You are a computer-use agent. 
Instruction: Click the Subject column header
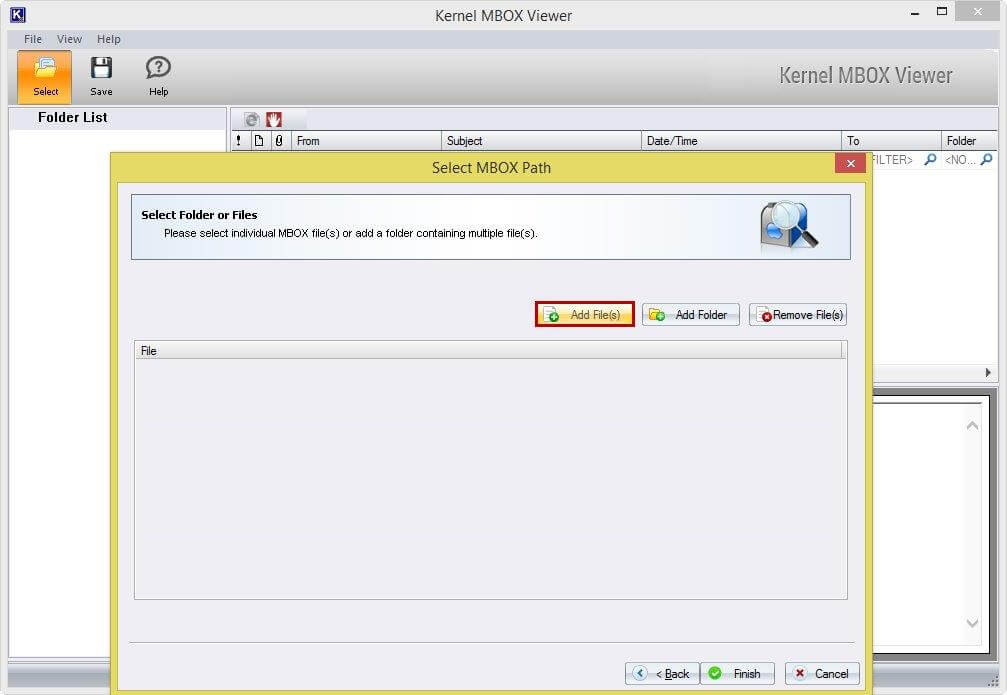coord(541,141)
